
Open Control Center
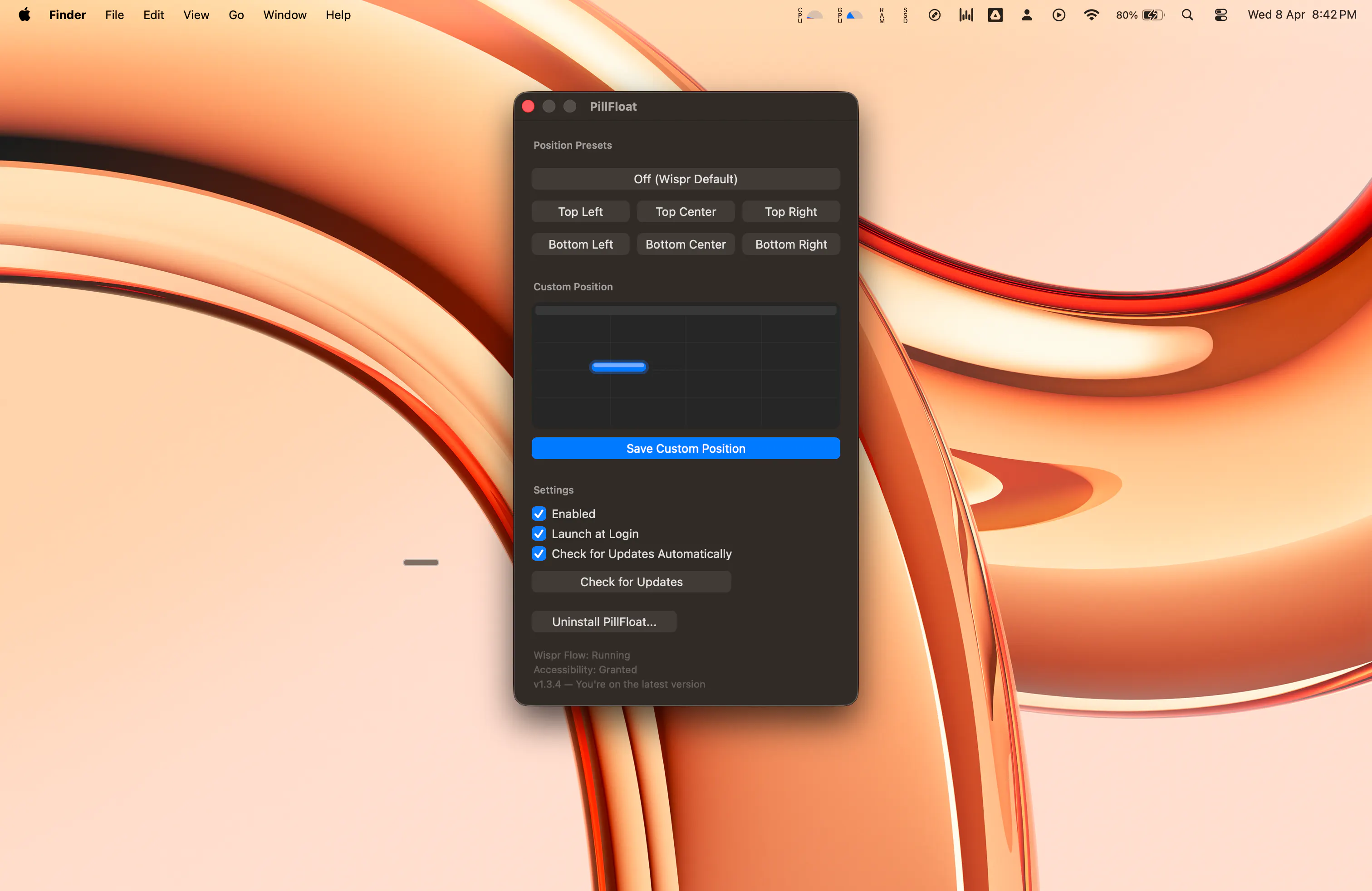(x=1221, y=15)
